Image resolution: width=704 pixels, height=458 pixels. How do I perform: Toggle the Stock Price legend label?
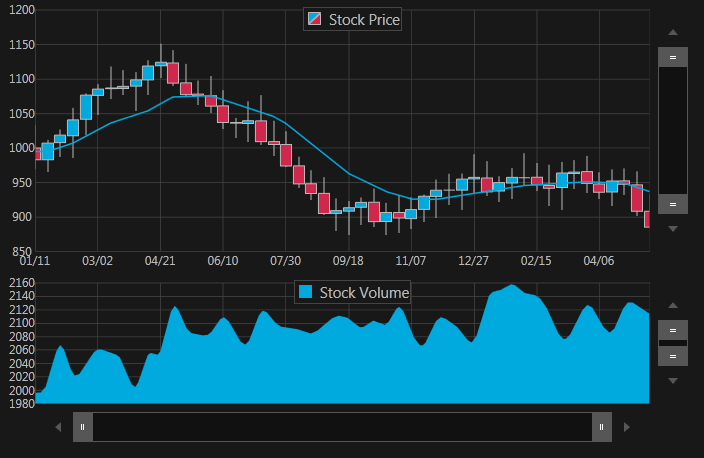363,19
